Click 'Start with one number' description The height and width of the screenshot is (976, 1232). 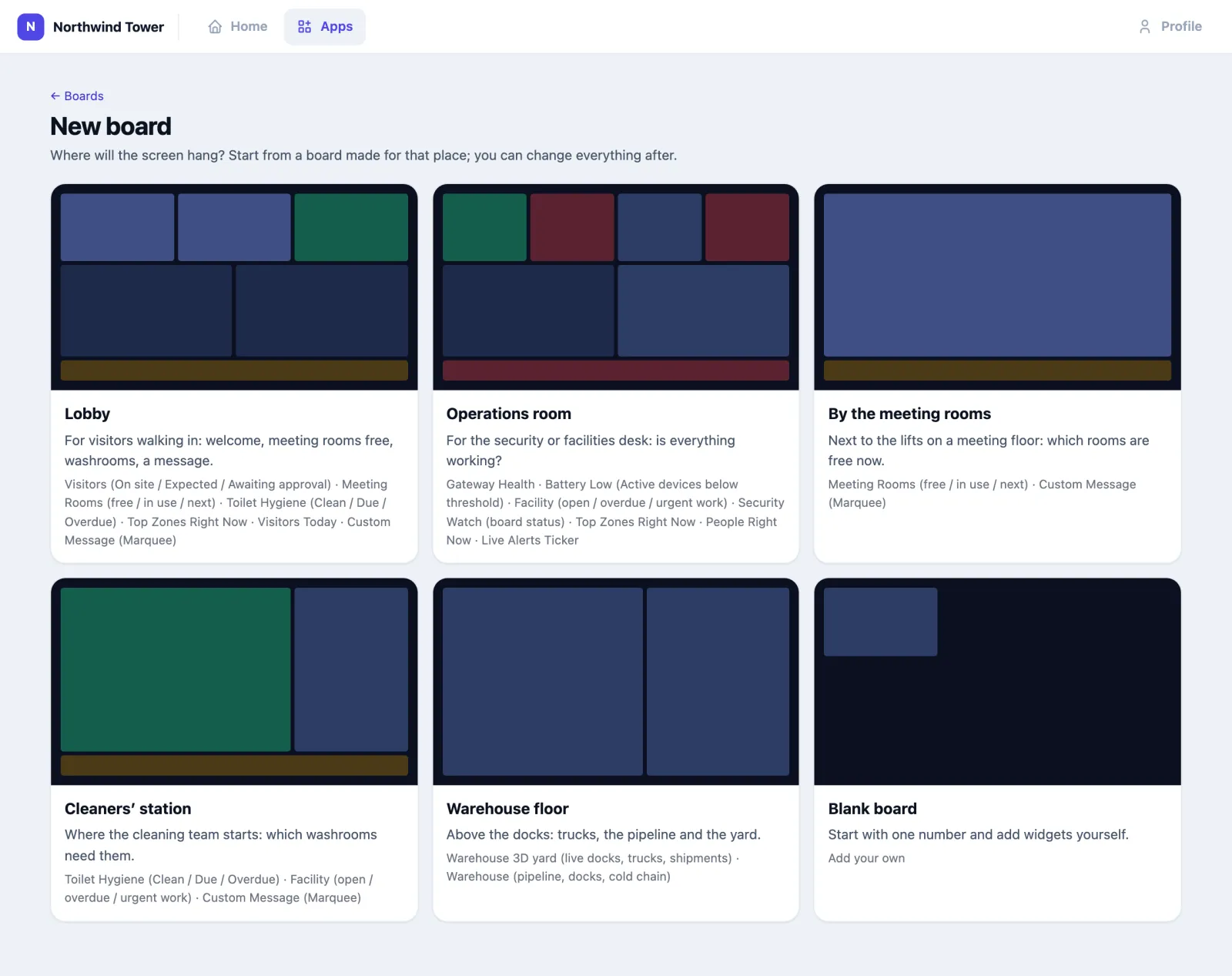(x=978, y=835)
